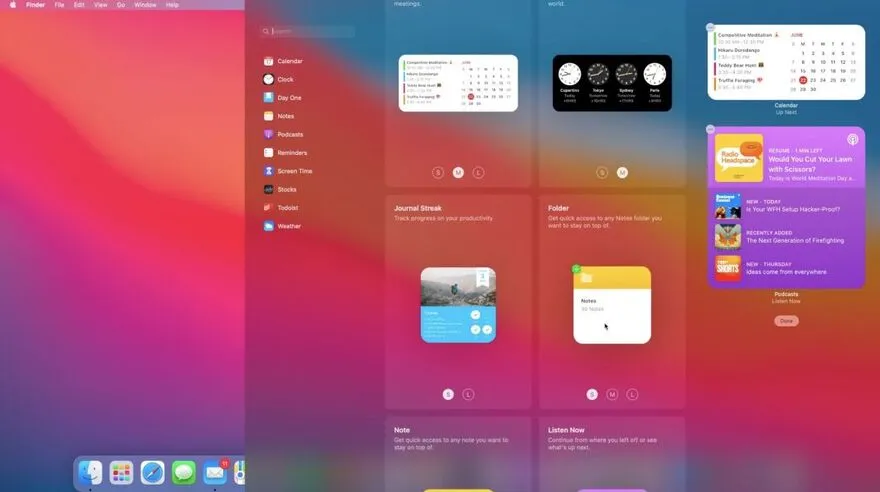The height and width of the screenshot is (492, 880).
Task: Open the File menu
Action: tap(59, 4)
